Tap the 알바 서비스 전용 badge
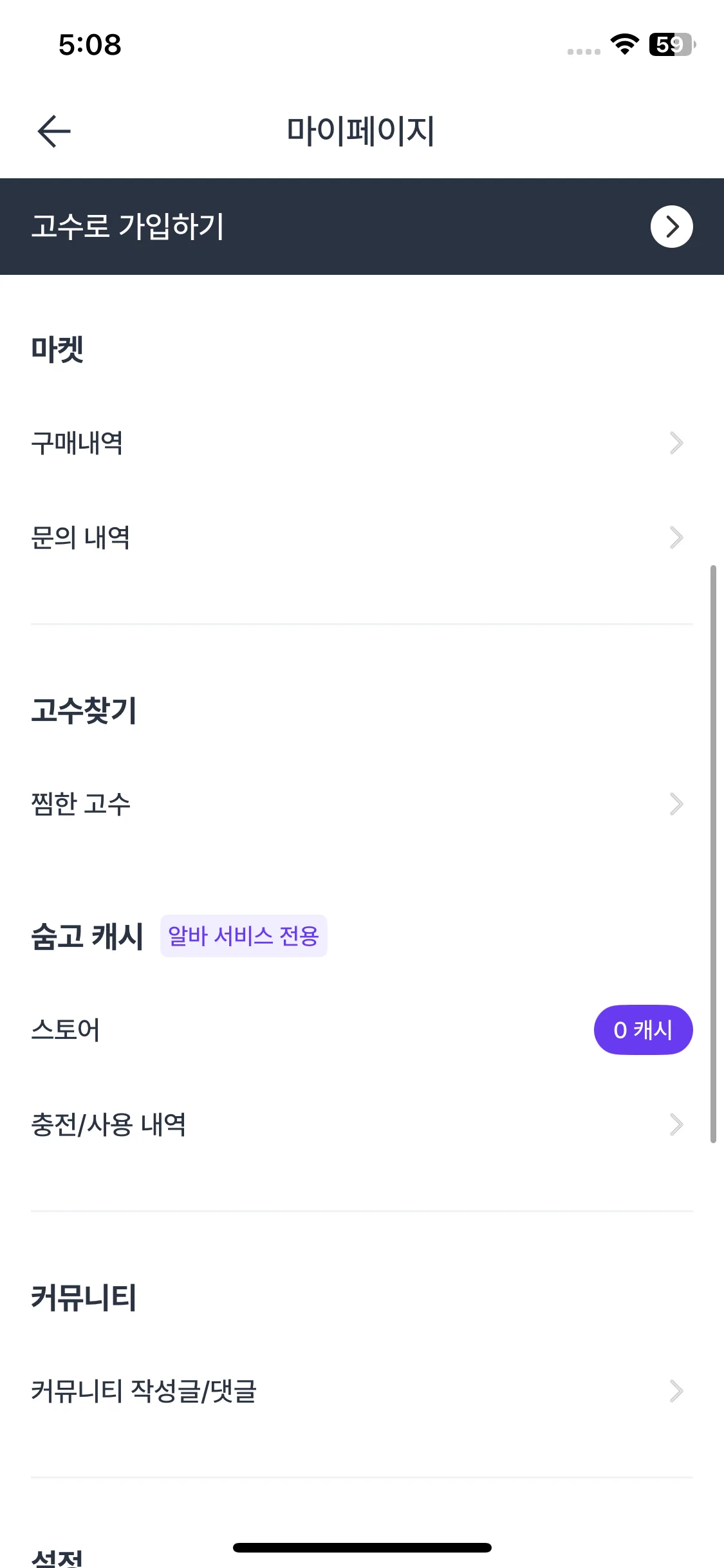 tap(243, 936)
